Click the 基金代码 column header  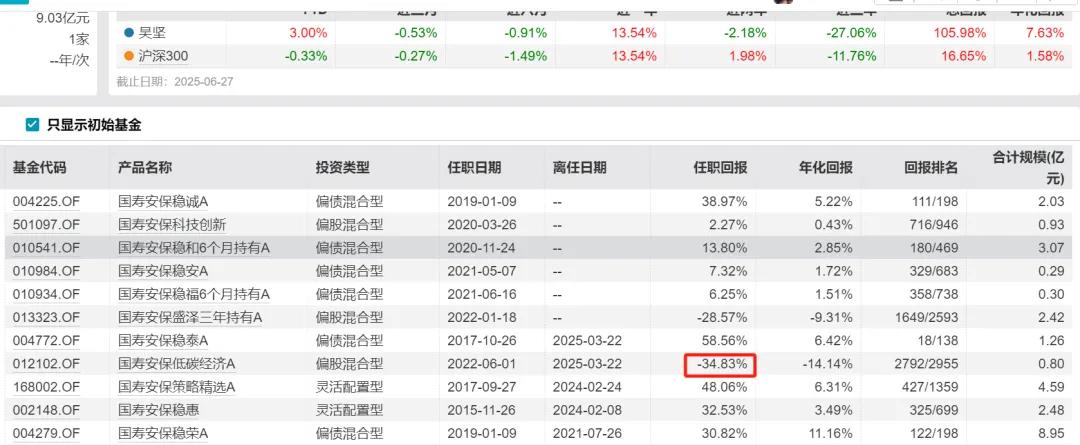39,167
